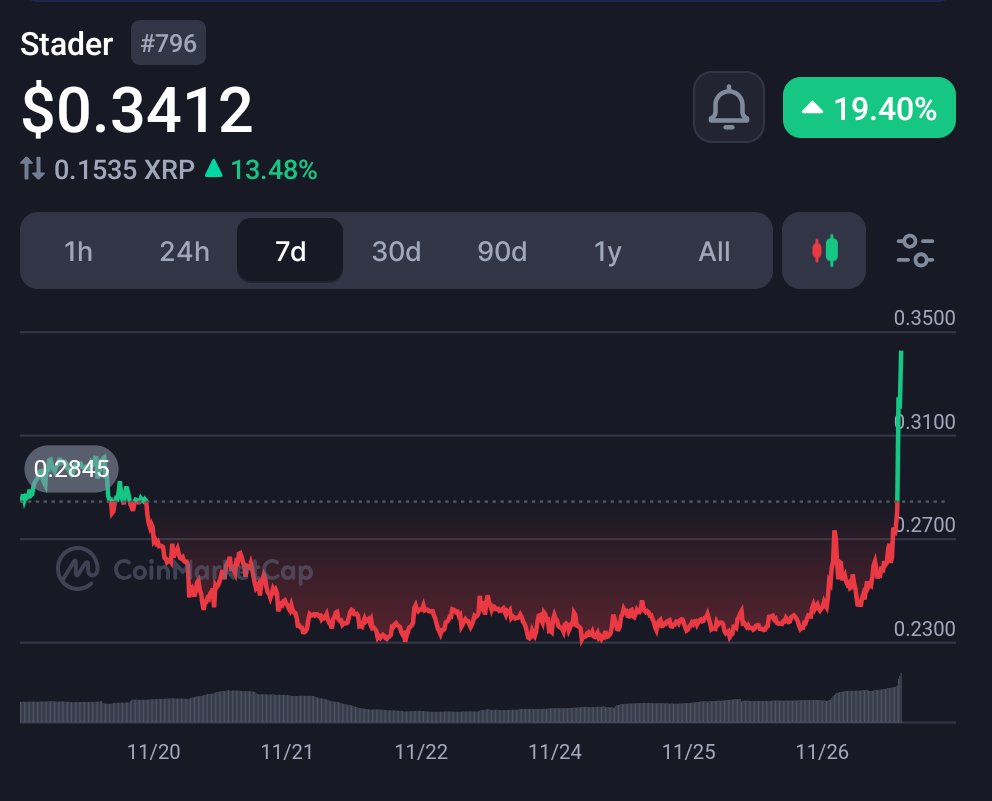Tap the green price spike on chart
The image size is (992, 801).
click(x=899, y=426)
